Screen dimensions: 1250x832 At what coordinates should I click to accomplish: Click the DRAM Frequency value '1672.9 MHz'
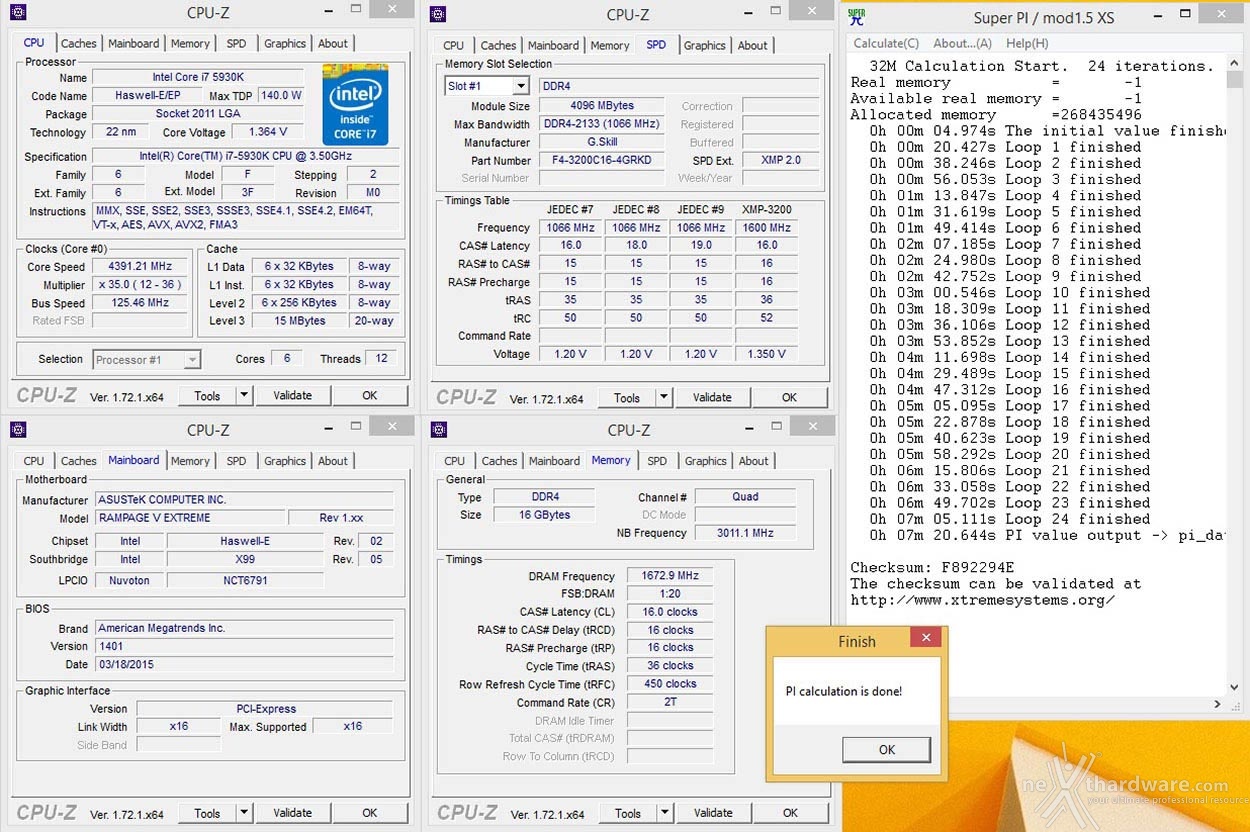pos(670,576)
